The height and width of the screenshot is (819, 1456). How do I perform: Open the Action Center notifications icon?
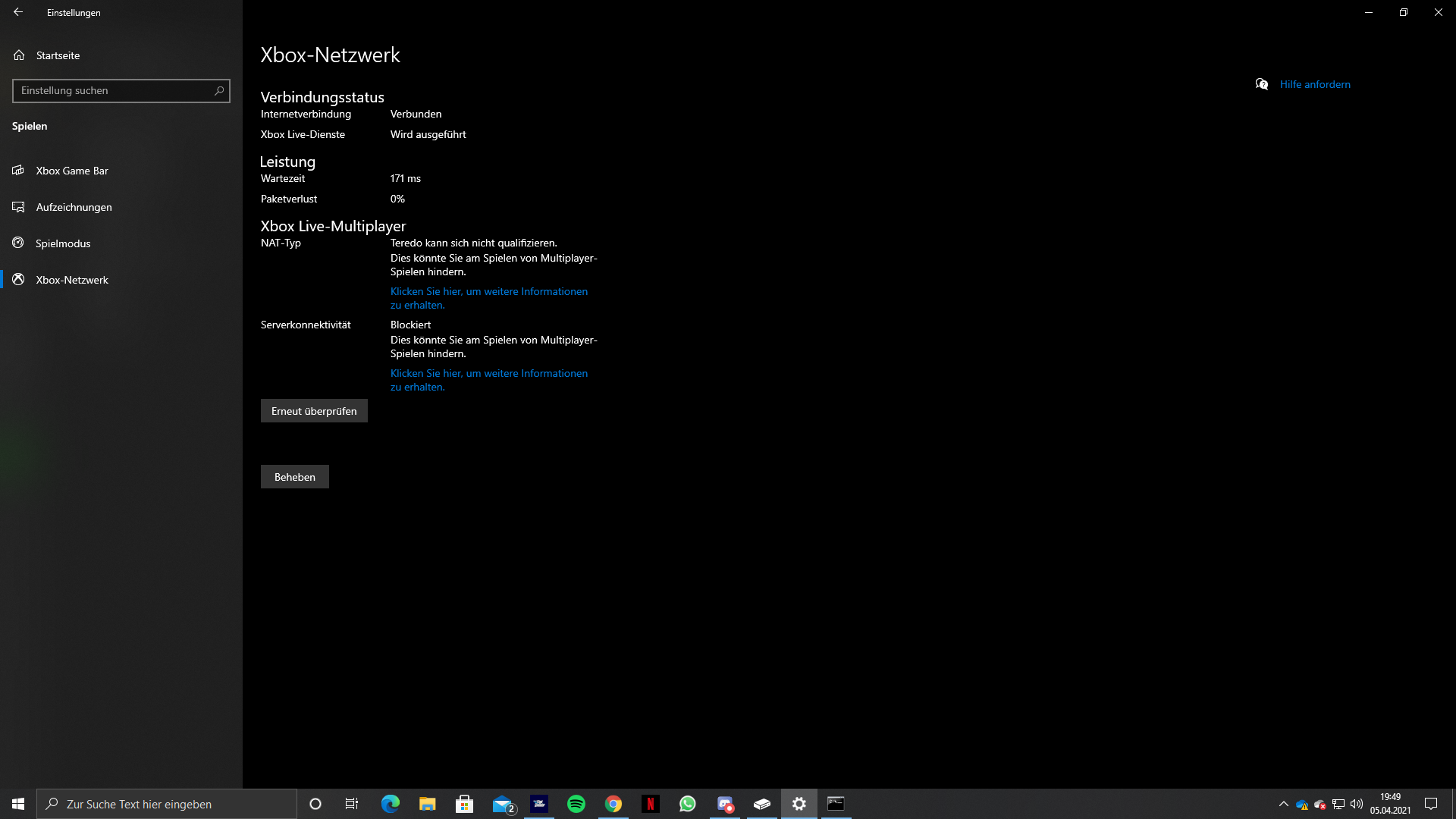pyautogui.click(x=1431, y=804)
